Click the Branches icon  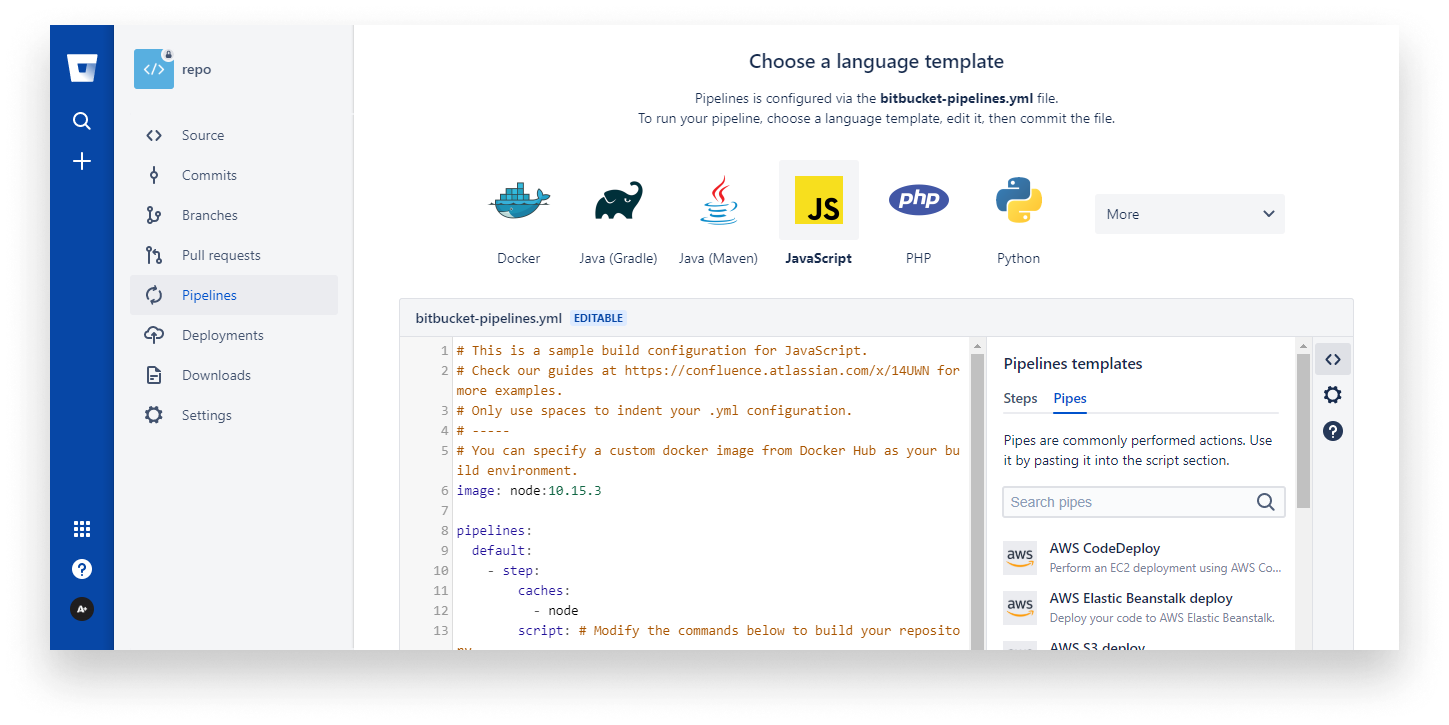click(153, 215)
